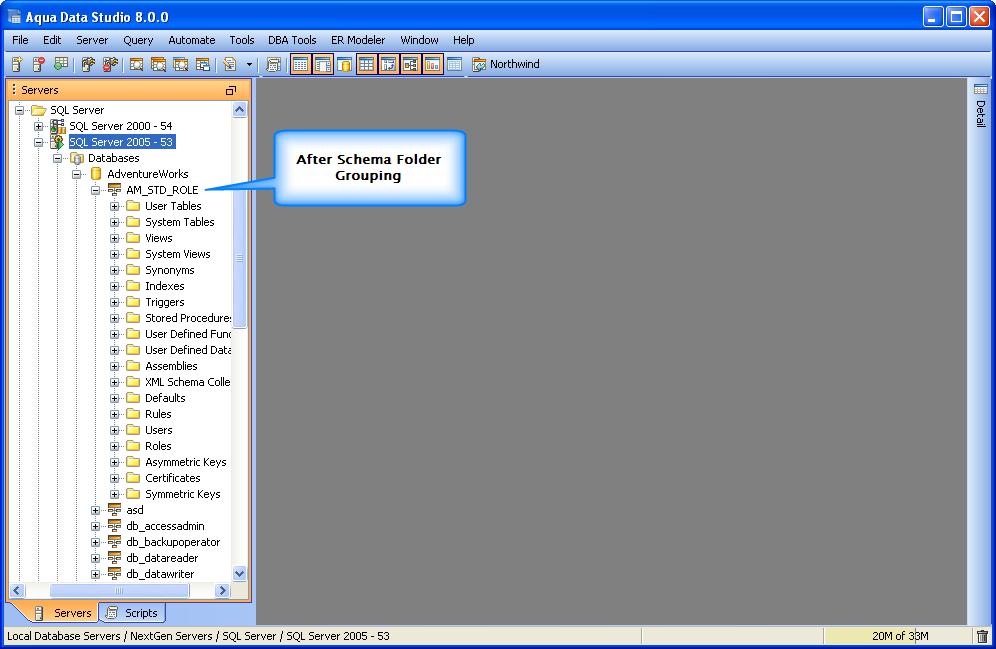This screenshot has width=996, height=649.
Task: Click the second magnifier query icon
Action: pyautogui.click(x=158, y=64)
